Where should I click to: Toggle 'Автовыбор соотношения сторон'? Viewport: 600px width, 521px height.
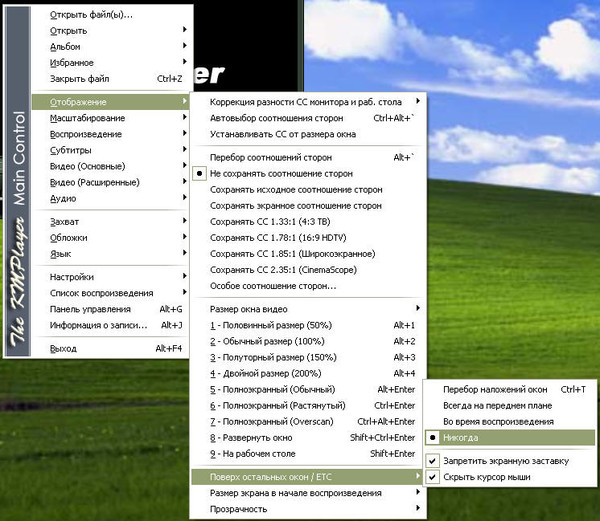[308, 118]
